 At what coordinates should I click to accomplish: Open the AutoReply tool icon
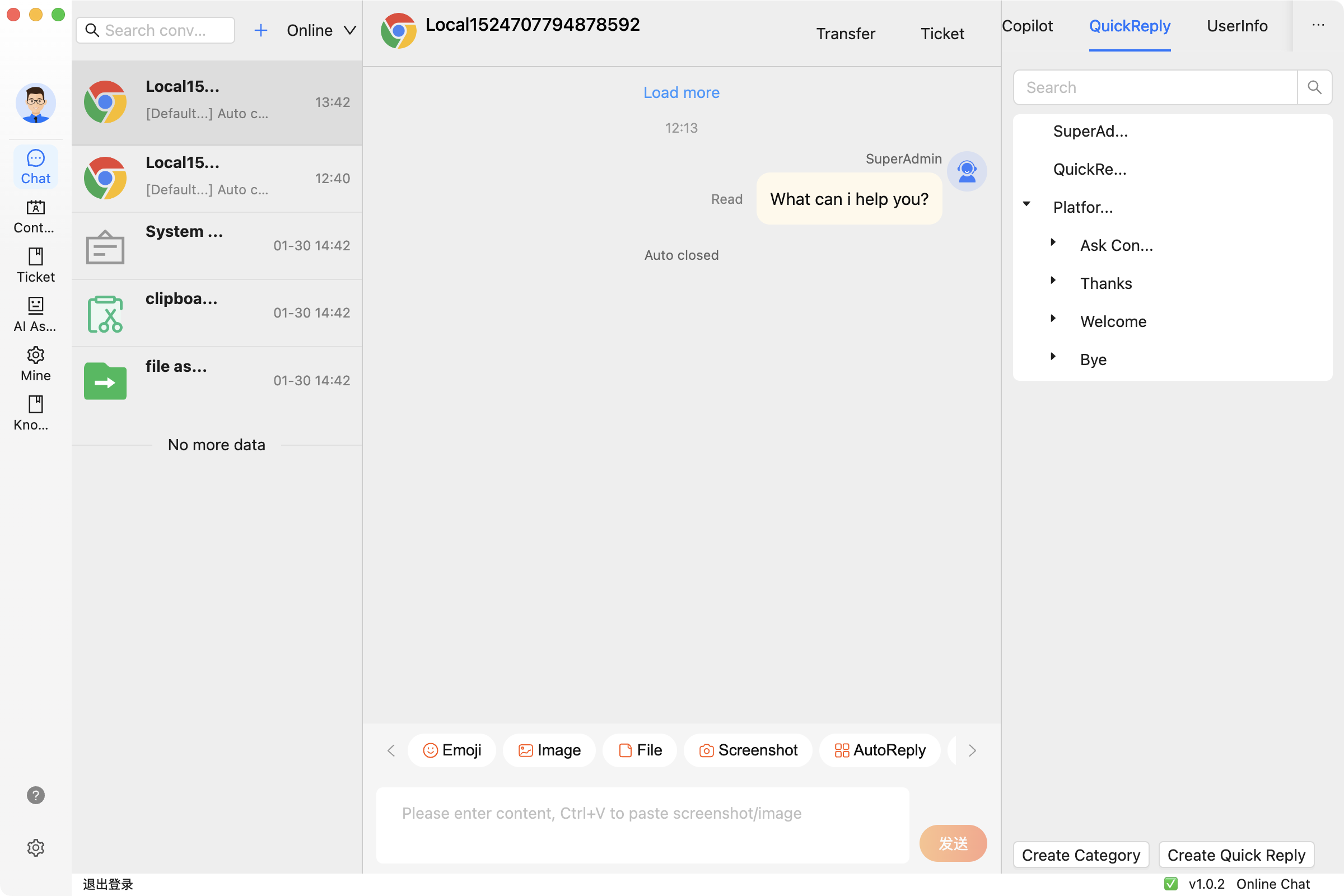(841, 750)
